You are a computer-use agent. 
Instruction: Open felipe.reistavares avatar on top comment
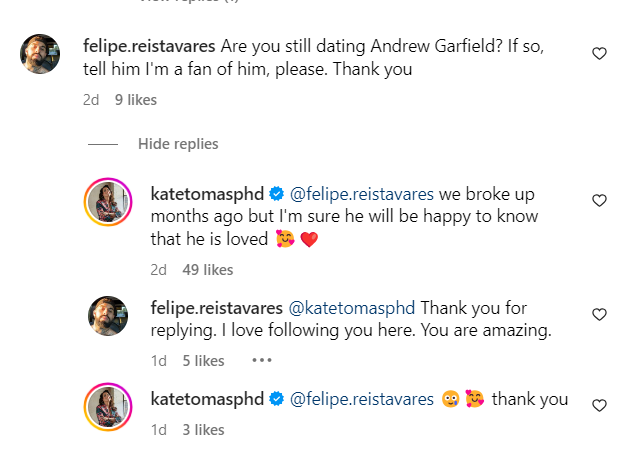(47, 54)
